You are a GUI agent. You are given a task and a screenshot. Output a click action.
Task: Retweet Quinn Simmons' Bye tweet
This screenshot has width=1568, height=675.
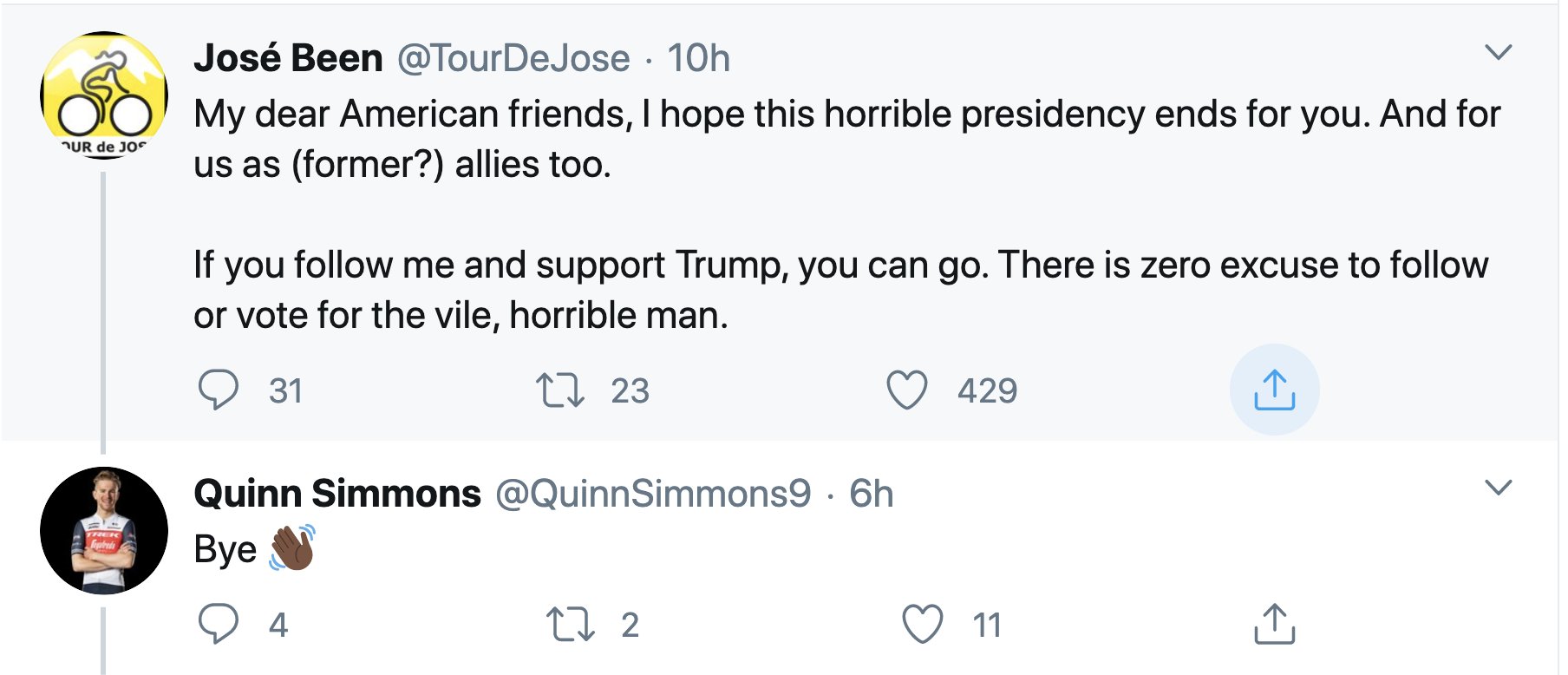tap(571, 624)
